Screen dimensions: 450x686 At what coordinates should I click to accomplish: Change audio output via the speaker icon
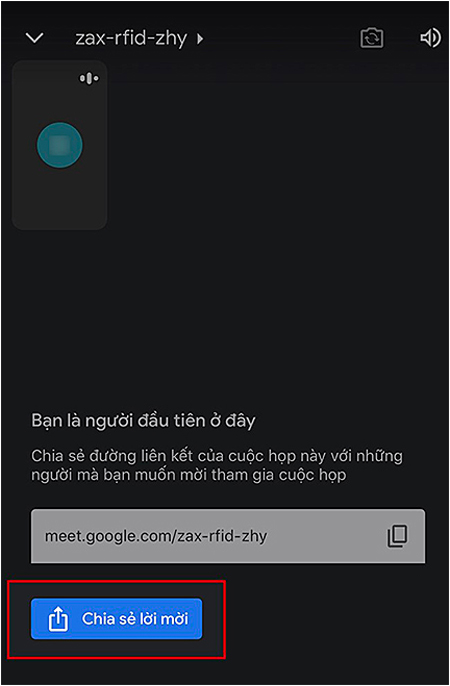point(430,38)
